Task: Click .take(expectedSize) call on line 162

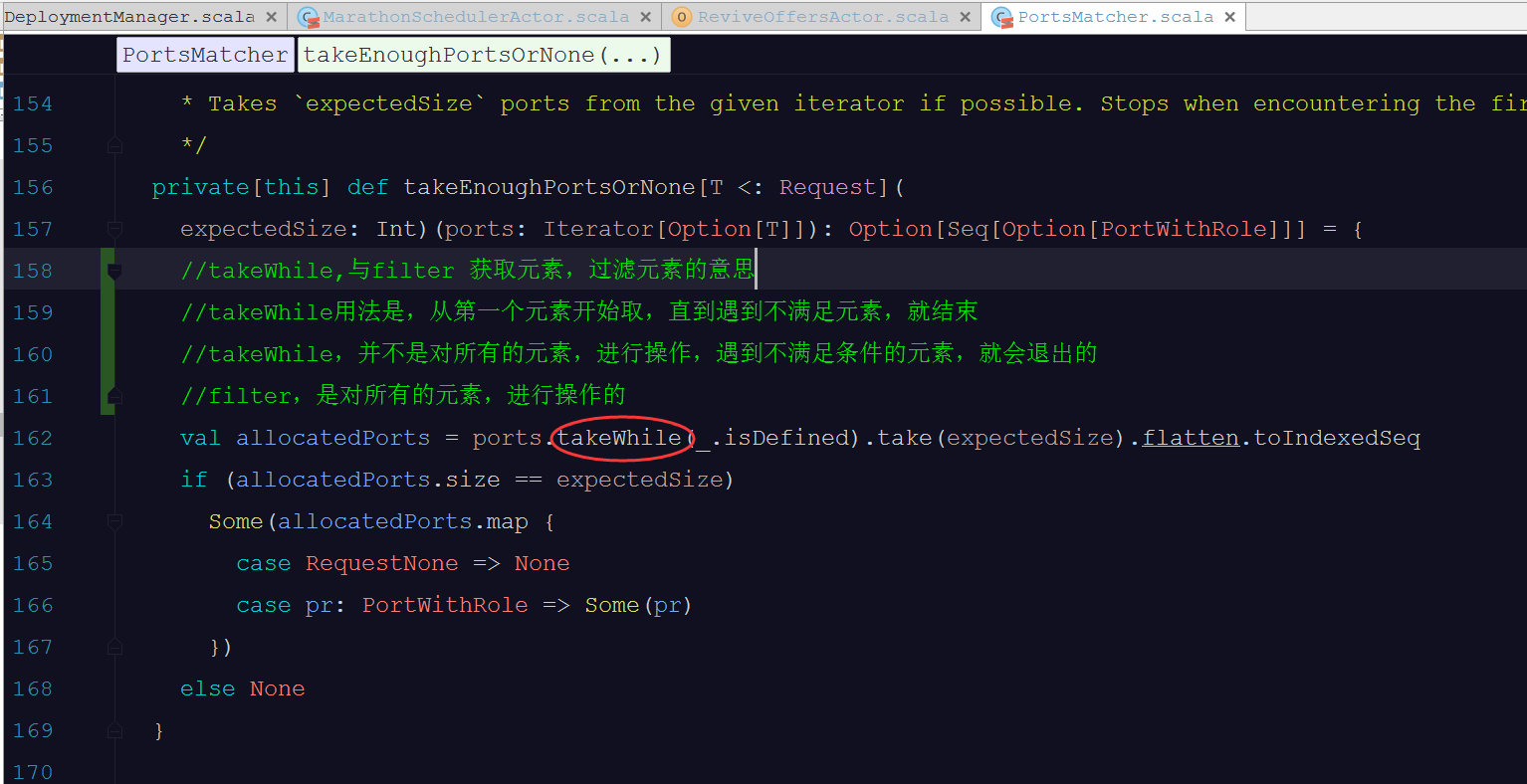Action: (x=994, y=438)
